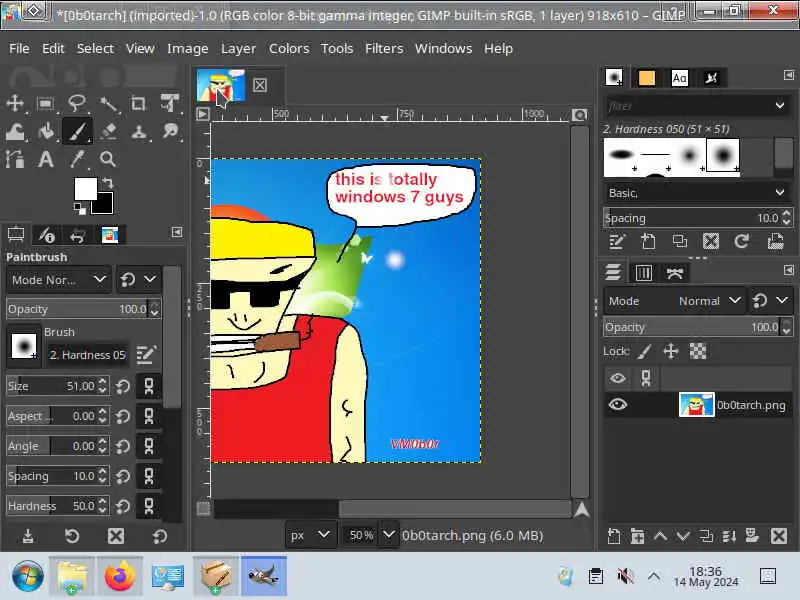The width and height of the screenshot is (800, 600).
Task: Select the Free Select lasso tool
Action: [x=77, y=104]
